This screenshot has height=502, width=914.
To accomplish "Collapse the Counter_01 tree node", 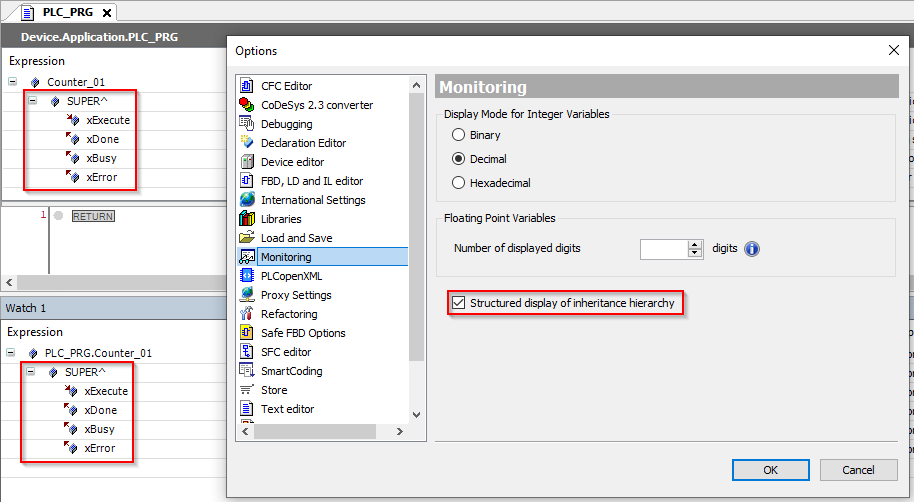I will pos(13,82).
